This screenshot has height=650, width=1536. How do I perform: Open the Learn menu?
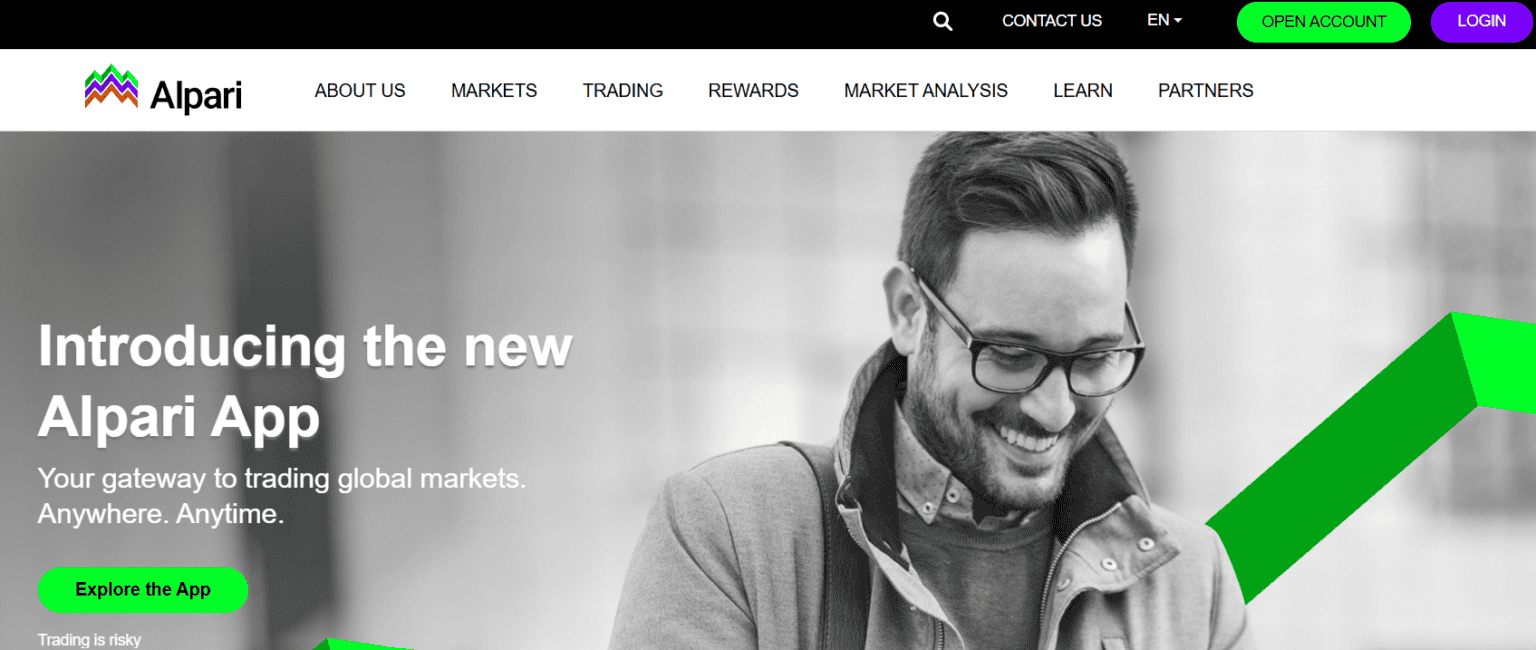pyautogui.click(x=1083, y=90)
